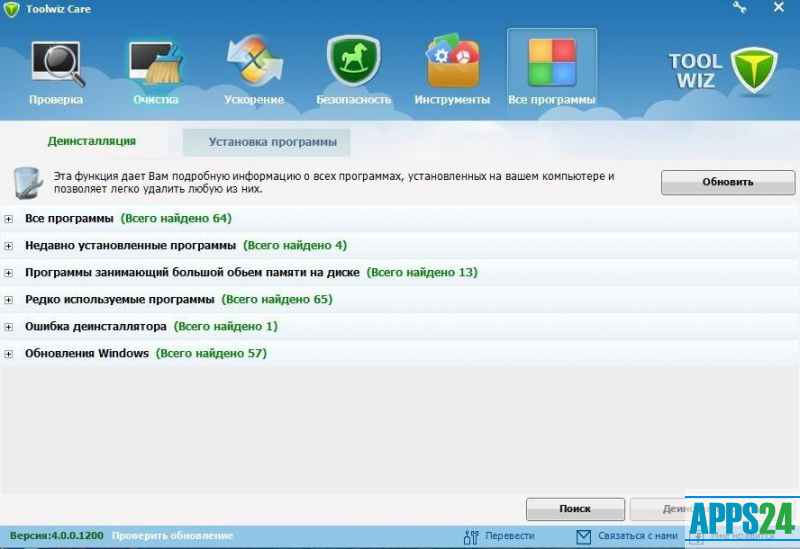
Task: Open the Безопасность security section
Action: click(x=354, y=72)
